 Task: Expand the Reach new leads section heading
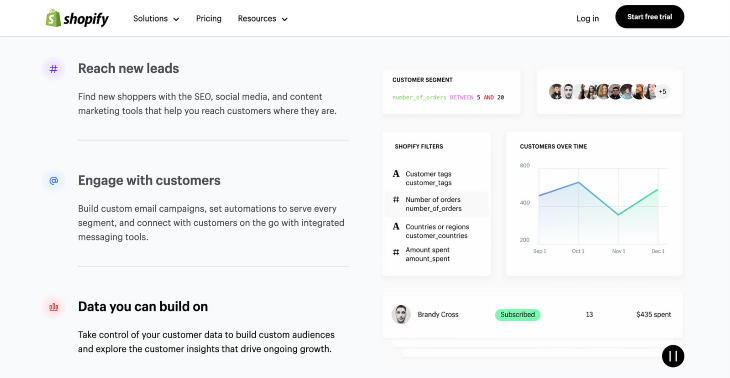coord(128,68)
